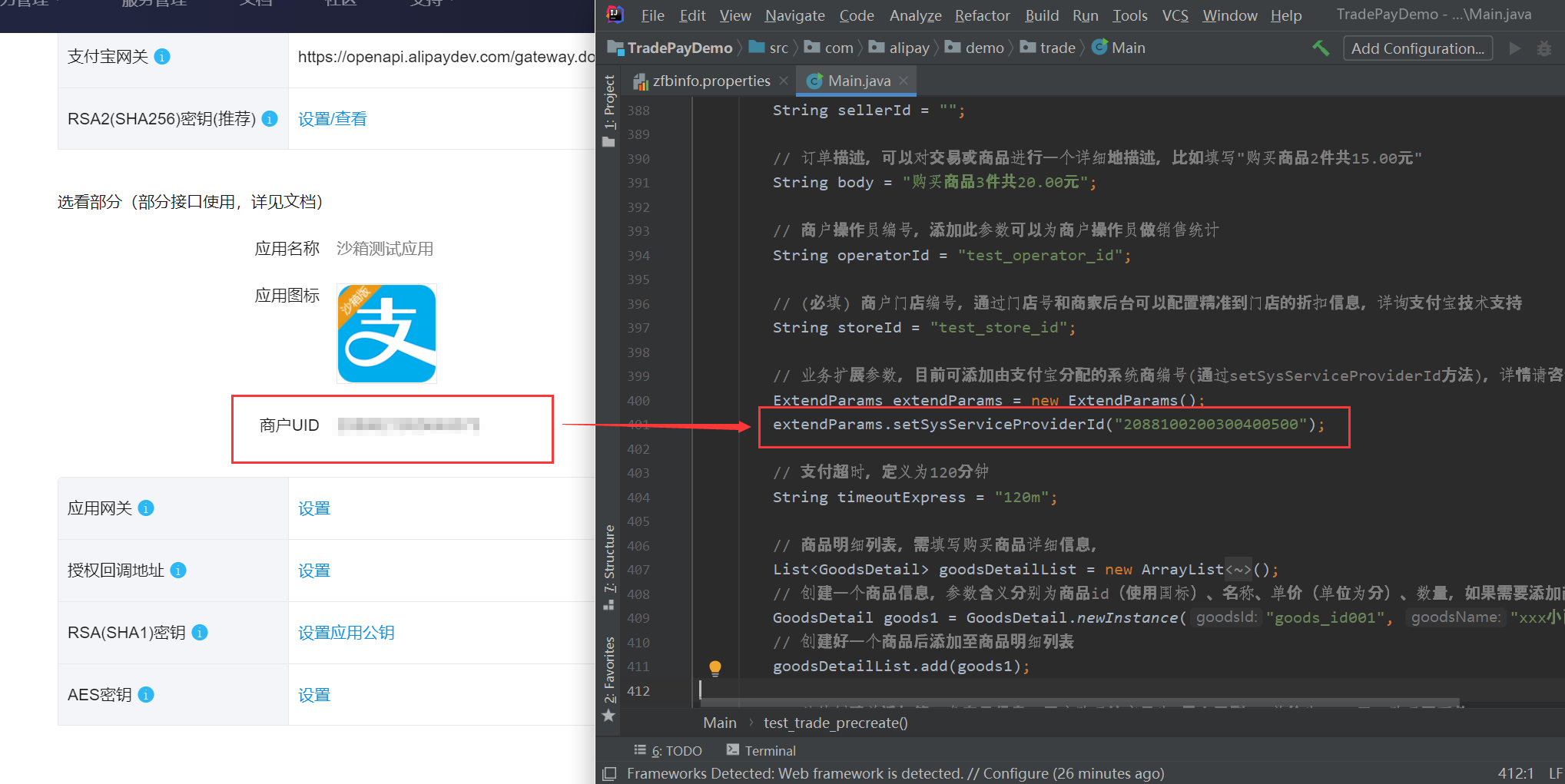1565x784 pixels.
Task: Open the Terminal tool window
Action: pos(761,750)
